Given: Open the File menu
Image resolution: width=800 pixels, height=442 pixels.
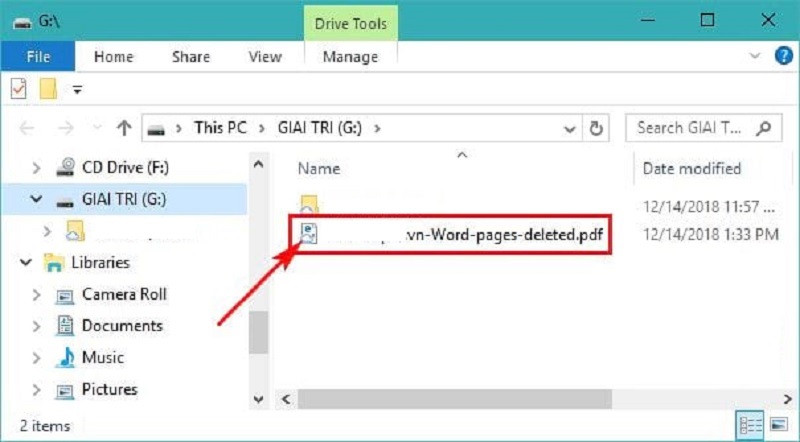Looking at the screenshot, I should click(x=38, y=57).
